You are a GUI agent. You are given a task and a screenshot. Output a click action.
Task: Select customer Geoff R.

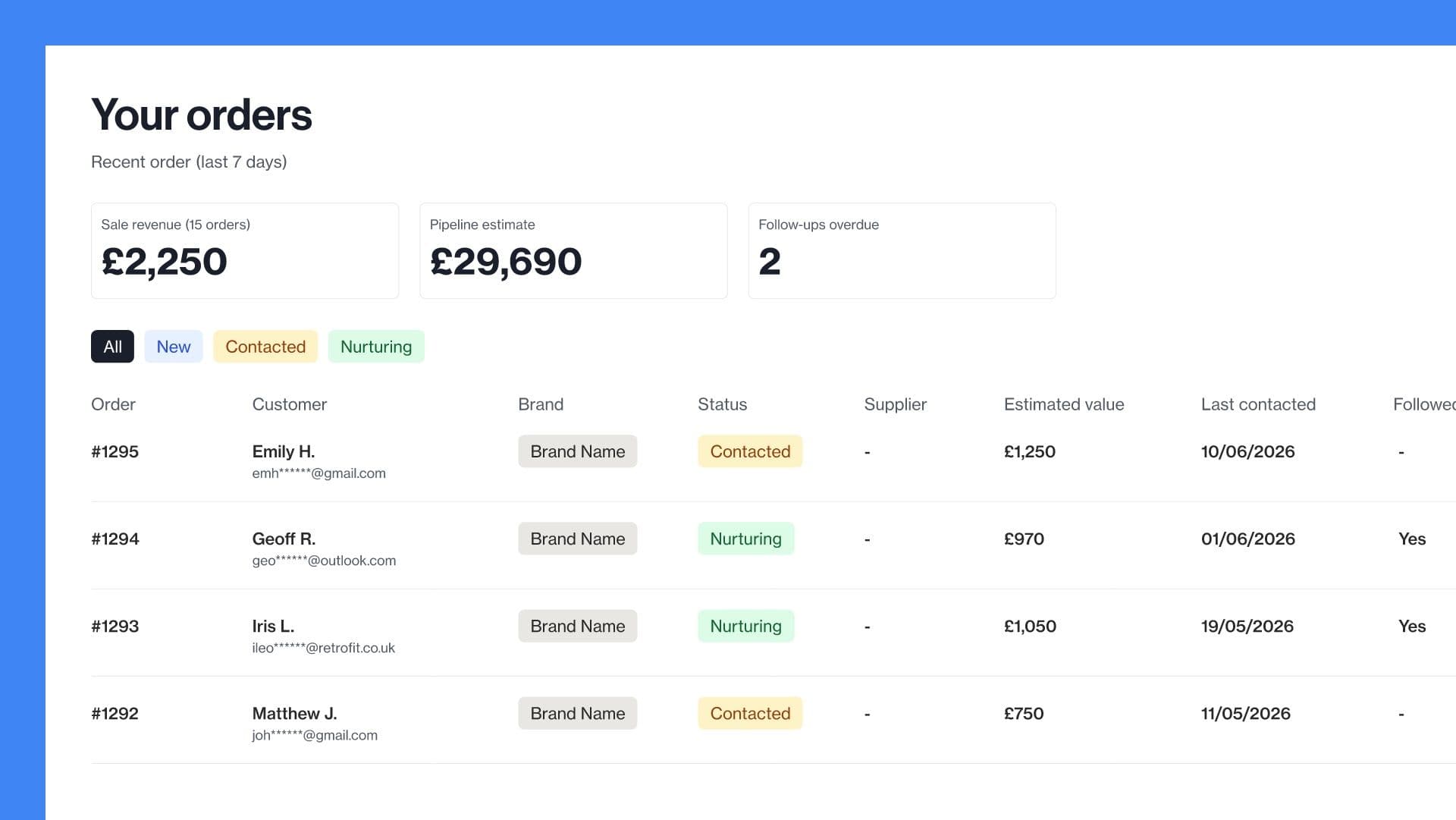pyautogui.click(x=284, y=539)
